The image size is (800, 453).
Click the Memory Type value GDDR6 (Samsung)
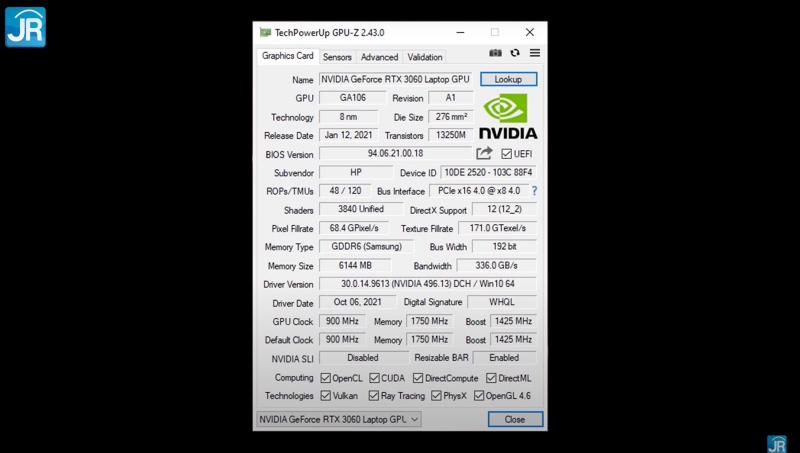(x=366, y=246)
